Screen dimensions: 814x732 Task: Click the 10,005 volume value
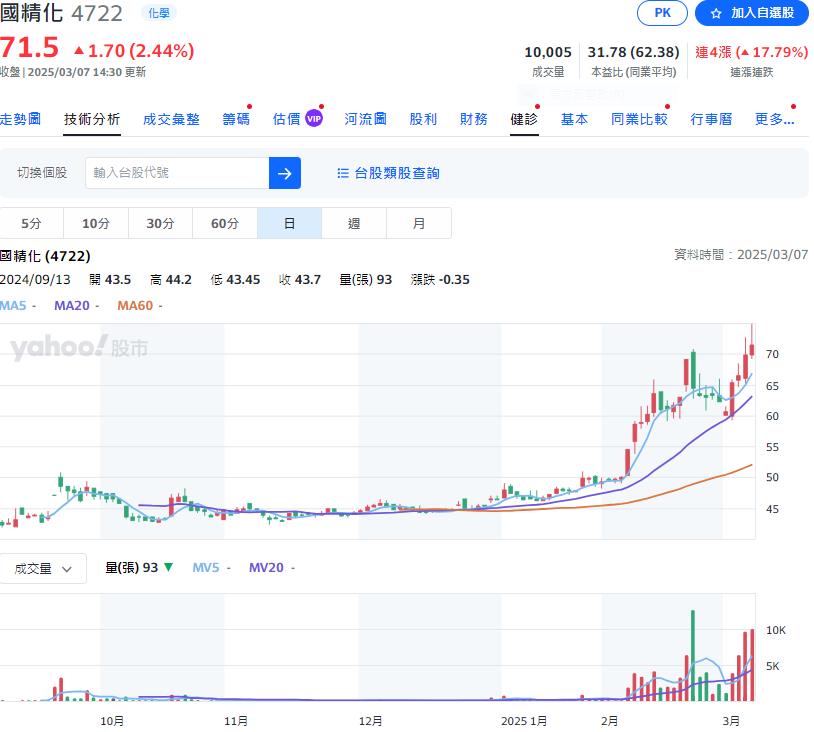click(548, 52)
